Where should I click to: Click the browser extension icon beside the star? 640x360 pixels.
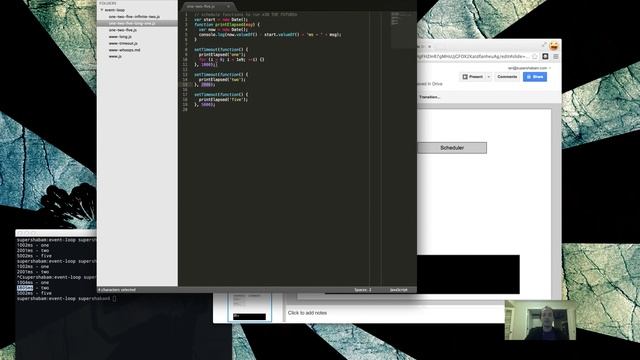click(545, 56)
